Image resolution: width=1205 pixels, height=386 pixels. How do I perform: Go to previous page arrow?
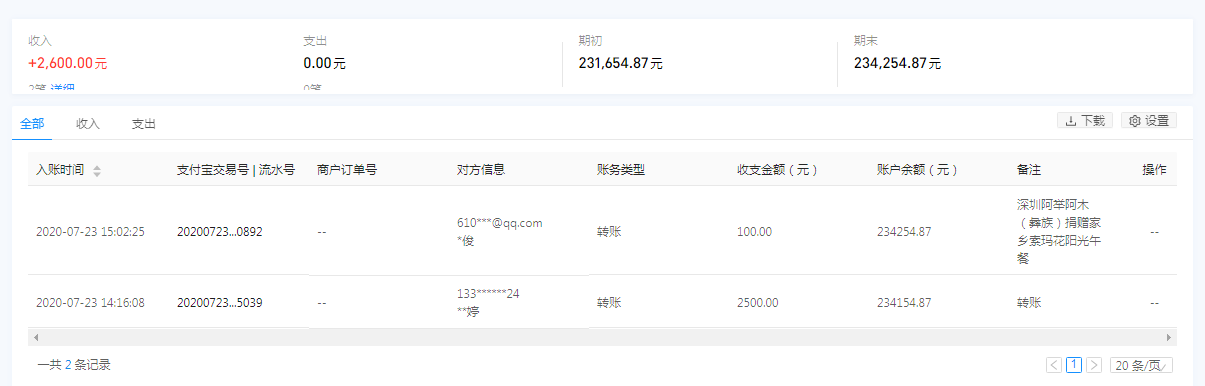coord(1054,365)
